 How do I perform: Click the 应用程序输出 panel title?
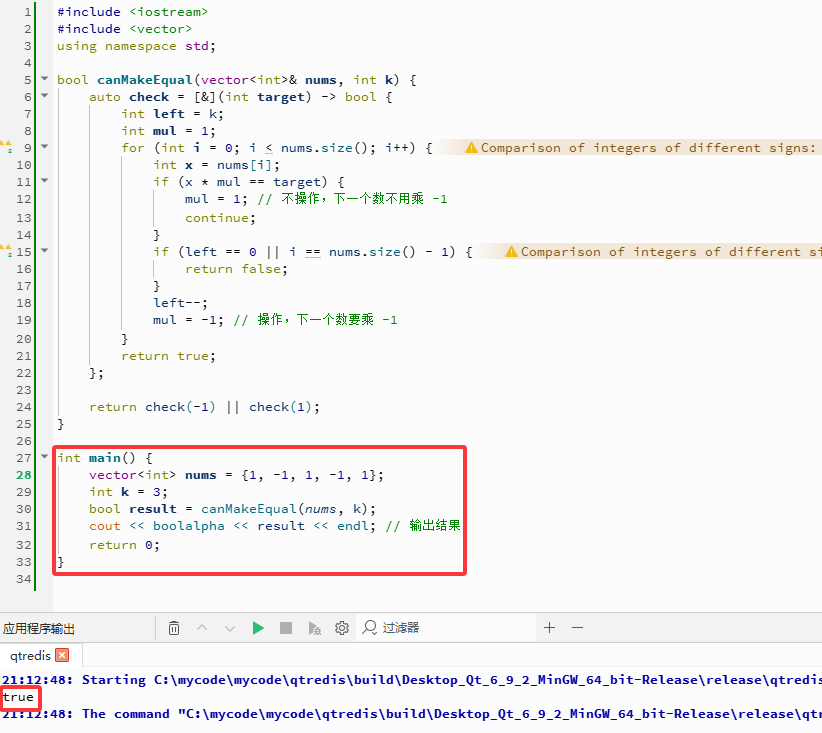pyautogui.click(x=39, y=628)
